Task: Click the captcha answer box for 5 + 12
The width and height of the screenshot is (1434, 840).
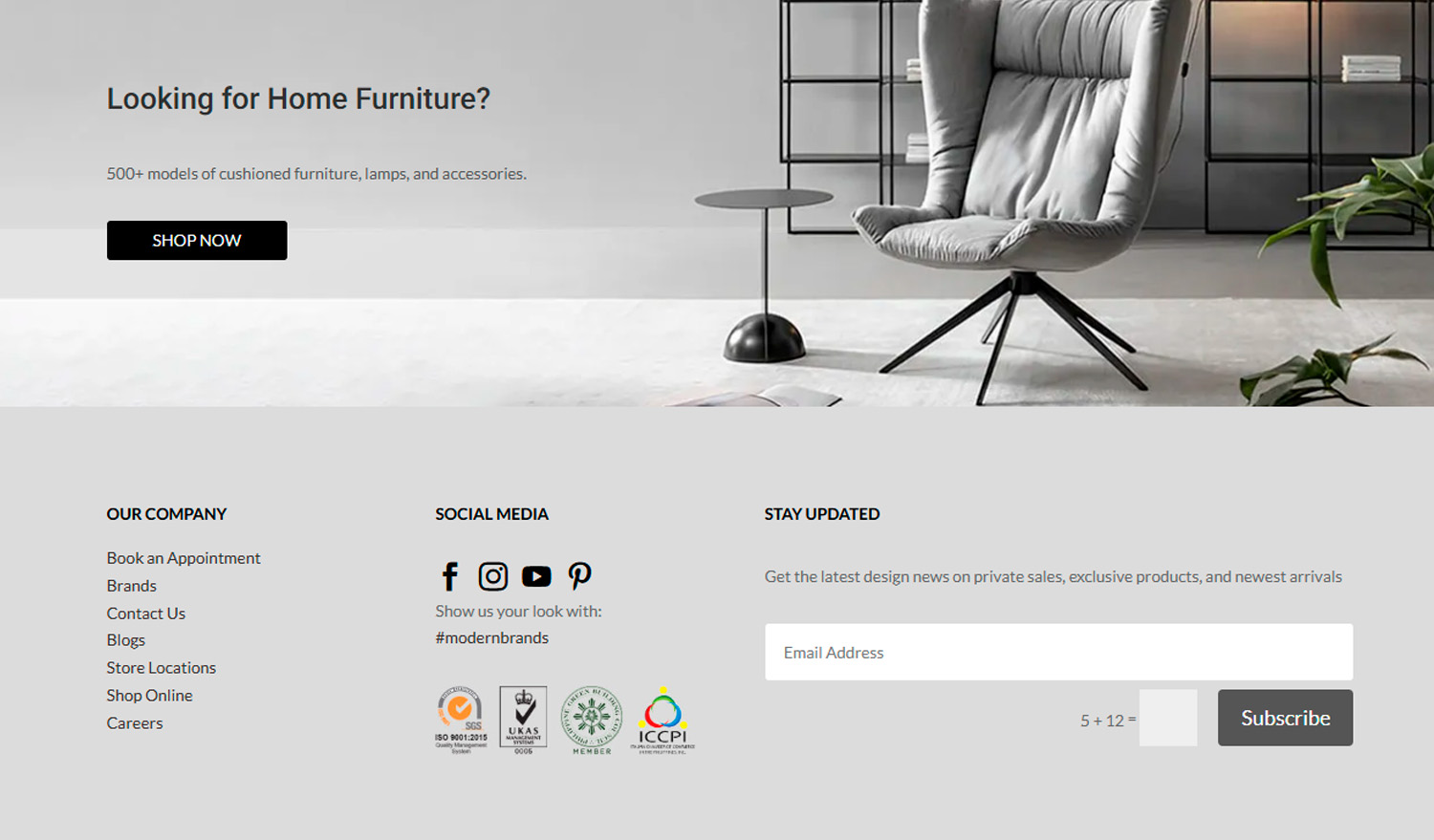Action: (1168, 718)
